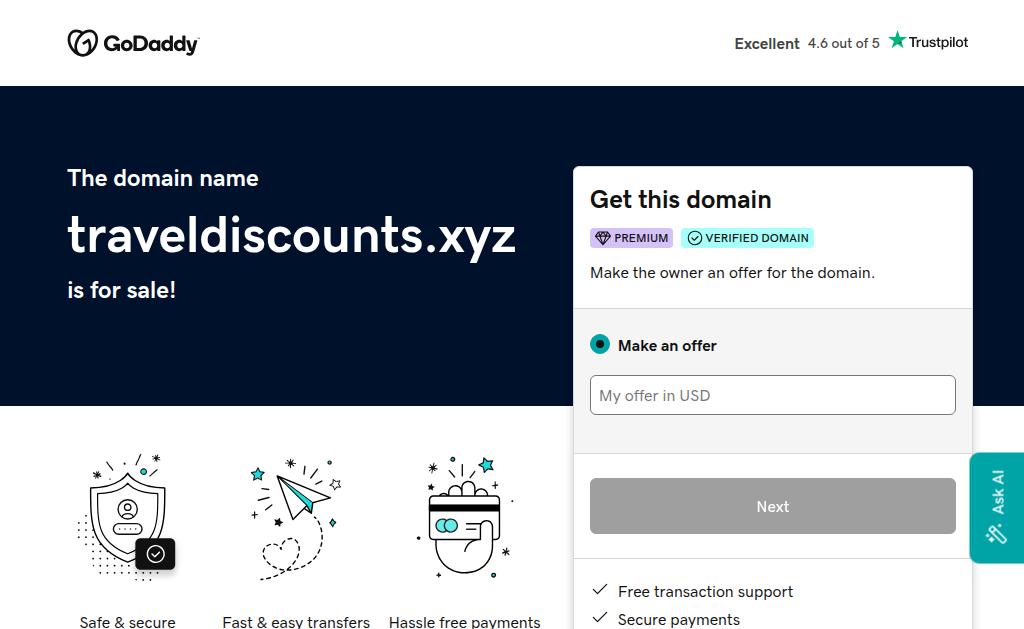Image resolution: width=1024 pixels, height=629 pixels.
Task: Click the Trustpilot green star icon
Action: tap(897, 40)
